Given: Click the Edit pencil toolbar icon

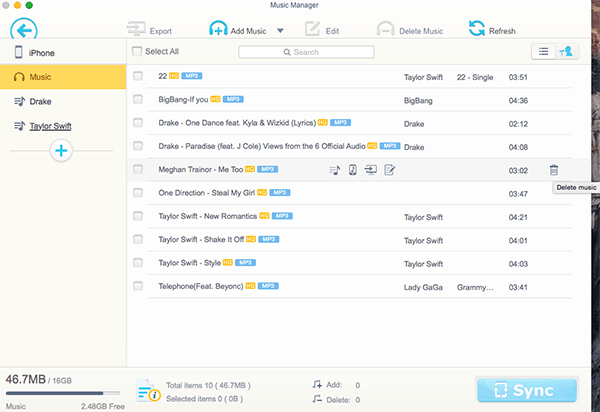Looking at the screenshot, I should (x=312, y=29).
